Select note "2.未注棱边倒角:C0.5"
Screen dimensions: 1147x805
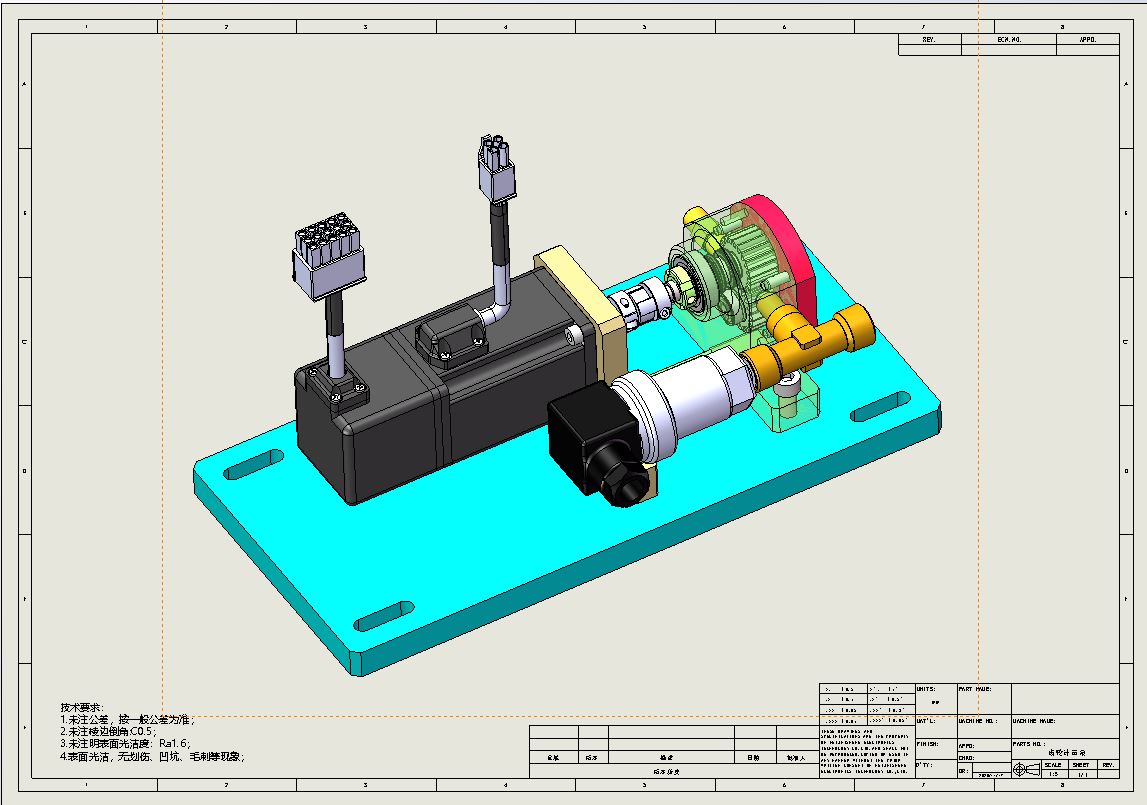pyautogui.click(x=108, y=732)
